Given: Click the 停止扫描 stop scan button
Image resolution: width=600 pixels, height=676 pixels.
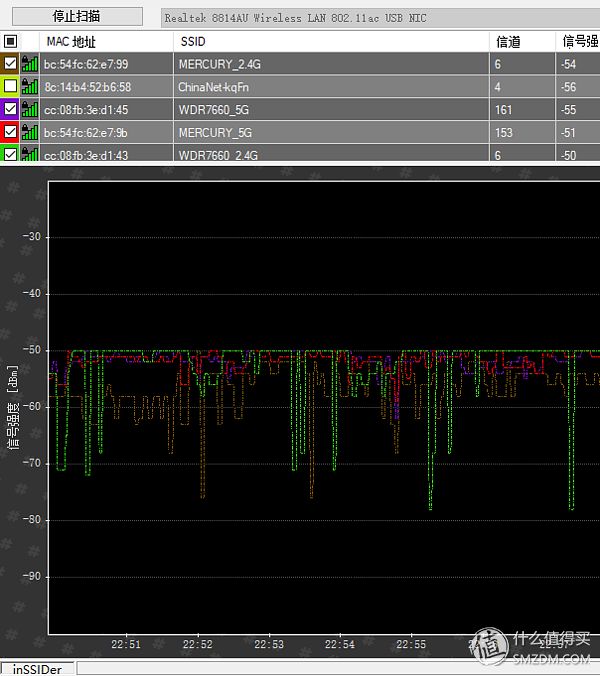Looking at the screenshot, I should [77, 16].
